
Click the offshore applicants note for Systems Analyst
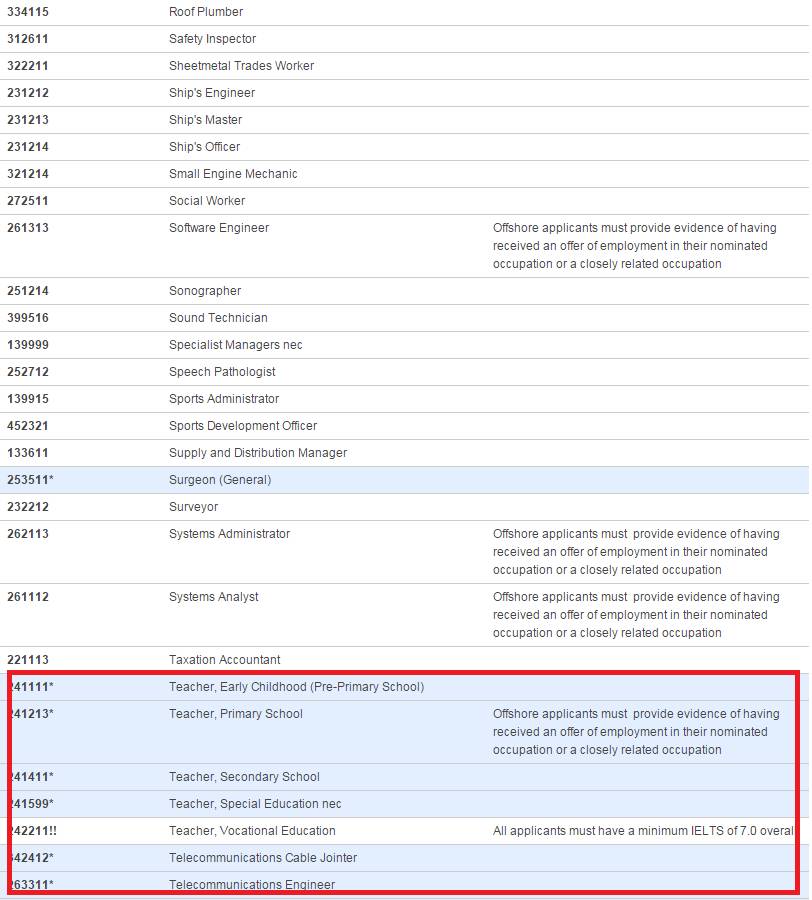coord(634,615)
